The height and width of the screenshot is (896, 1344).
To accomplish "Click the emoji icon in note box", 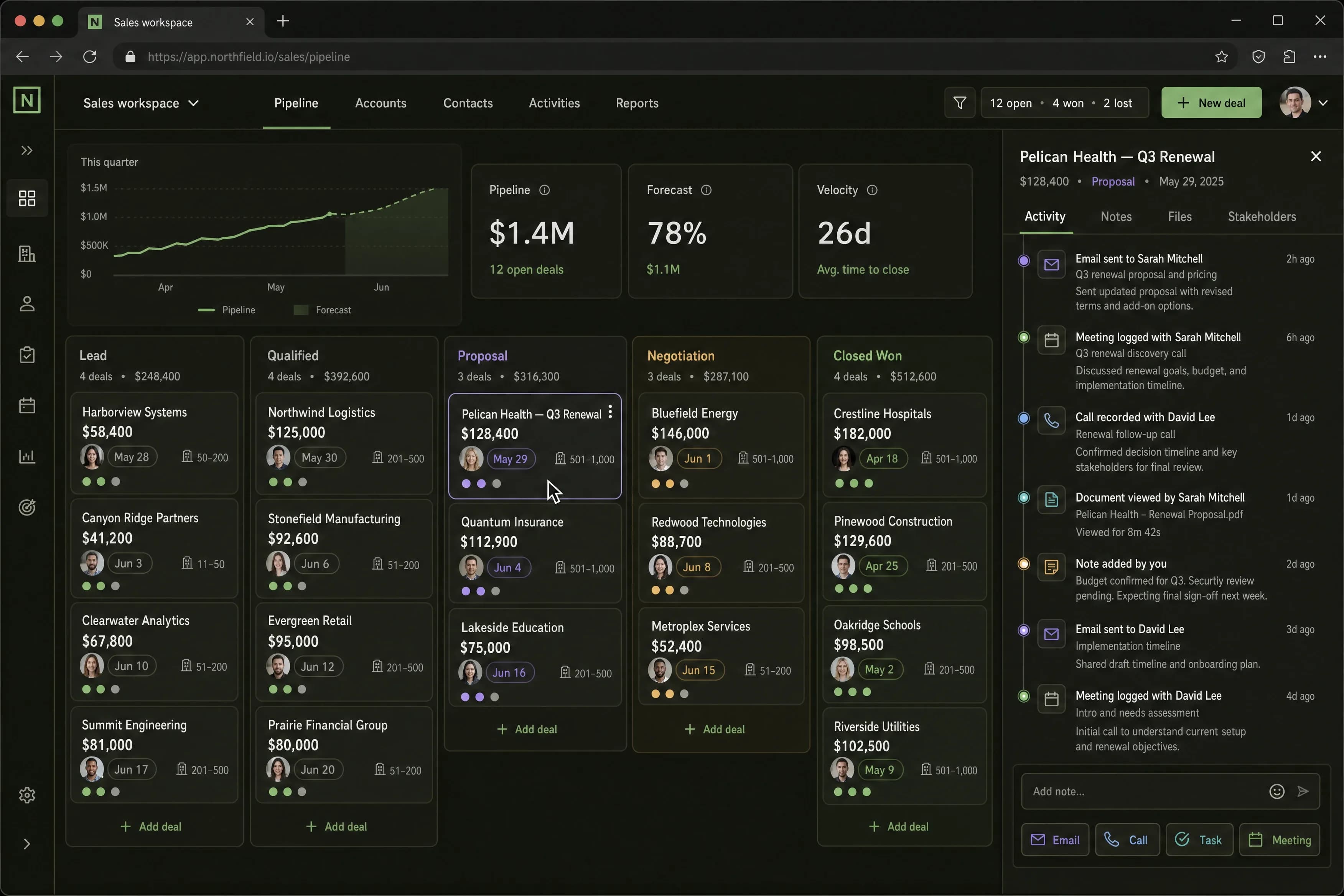I will tap(1276, 791).
